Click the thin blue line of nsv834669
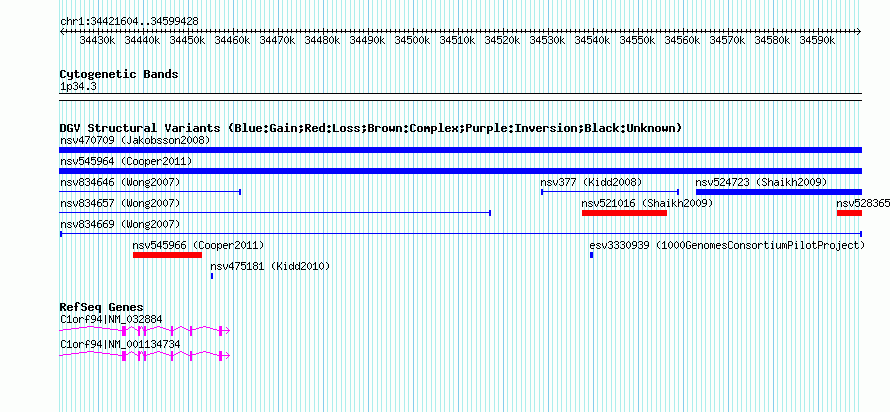890x412 pixels. click(x=460, y=234)
